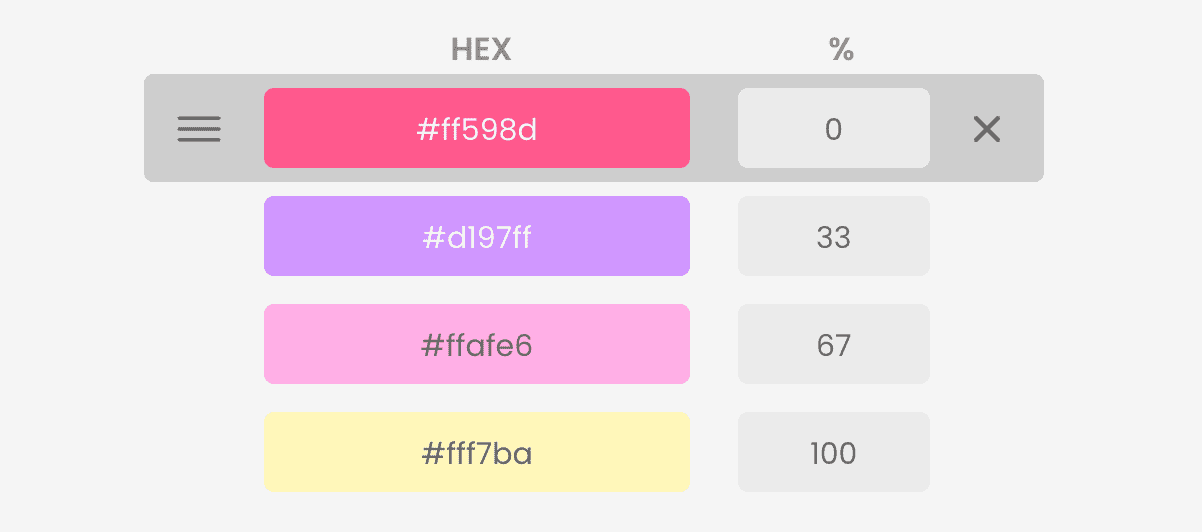Screen dimensions: 1202x532
Task: Choose the #fff7ba pale yellow swatch
Action: [x=476, y=452]
